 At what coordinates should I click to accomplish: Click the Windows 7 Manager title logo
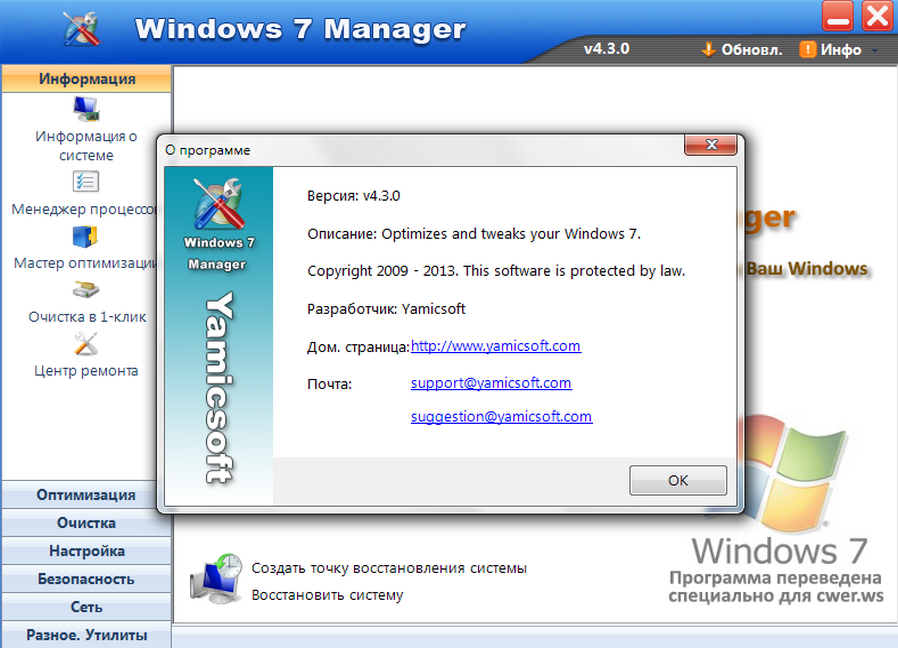point(82,29)
